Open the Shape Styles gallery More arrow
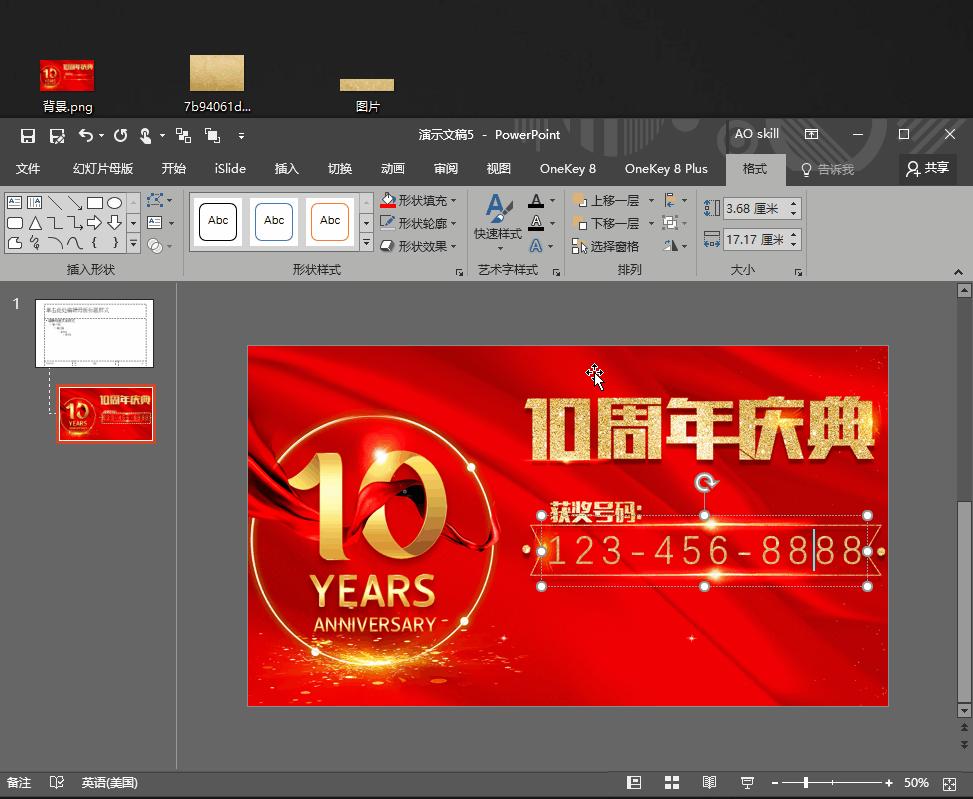The width and height of the screenshot is (973, 799). click(366, 243)
